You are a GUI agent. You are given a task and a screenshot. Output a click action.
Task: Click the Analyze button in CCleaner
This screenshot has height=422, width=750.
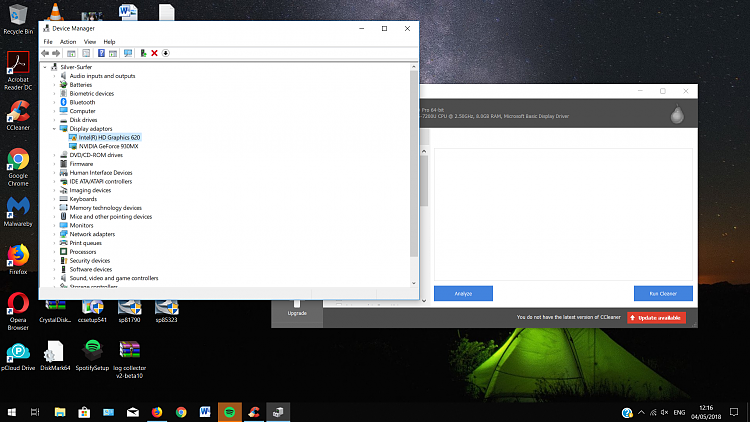point(463,293)
